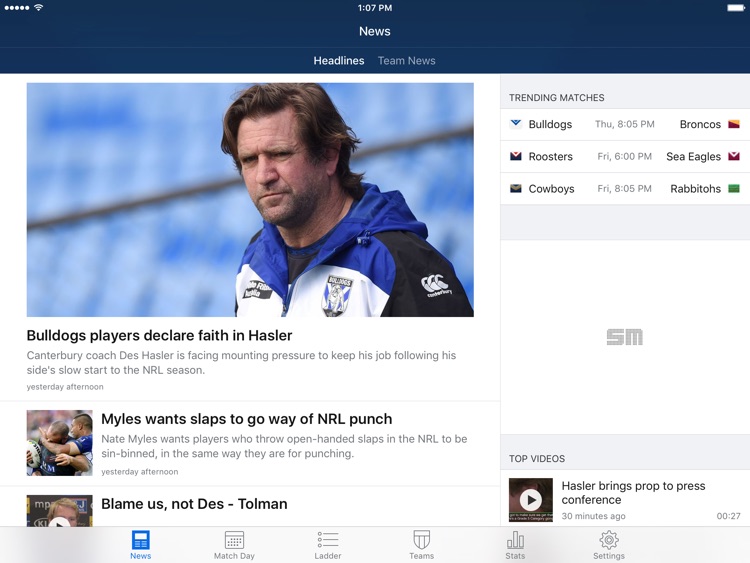
Task: Open the News tab icon
Action: pos(141,541)
